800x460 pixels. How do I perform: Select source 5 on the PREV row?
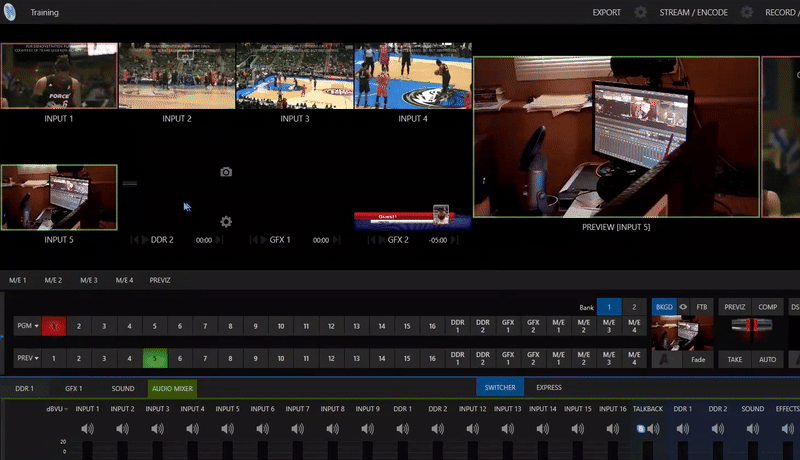[x=155, y=358]
